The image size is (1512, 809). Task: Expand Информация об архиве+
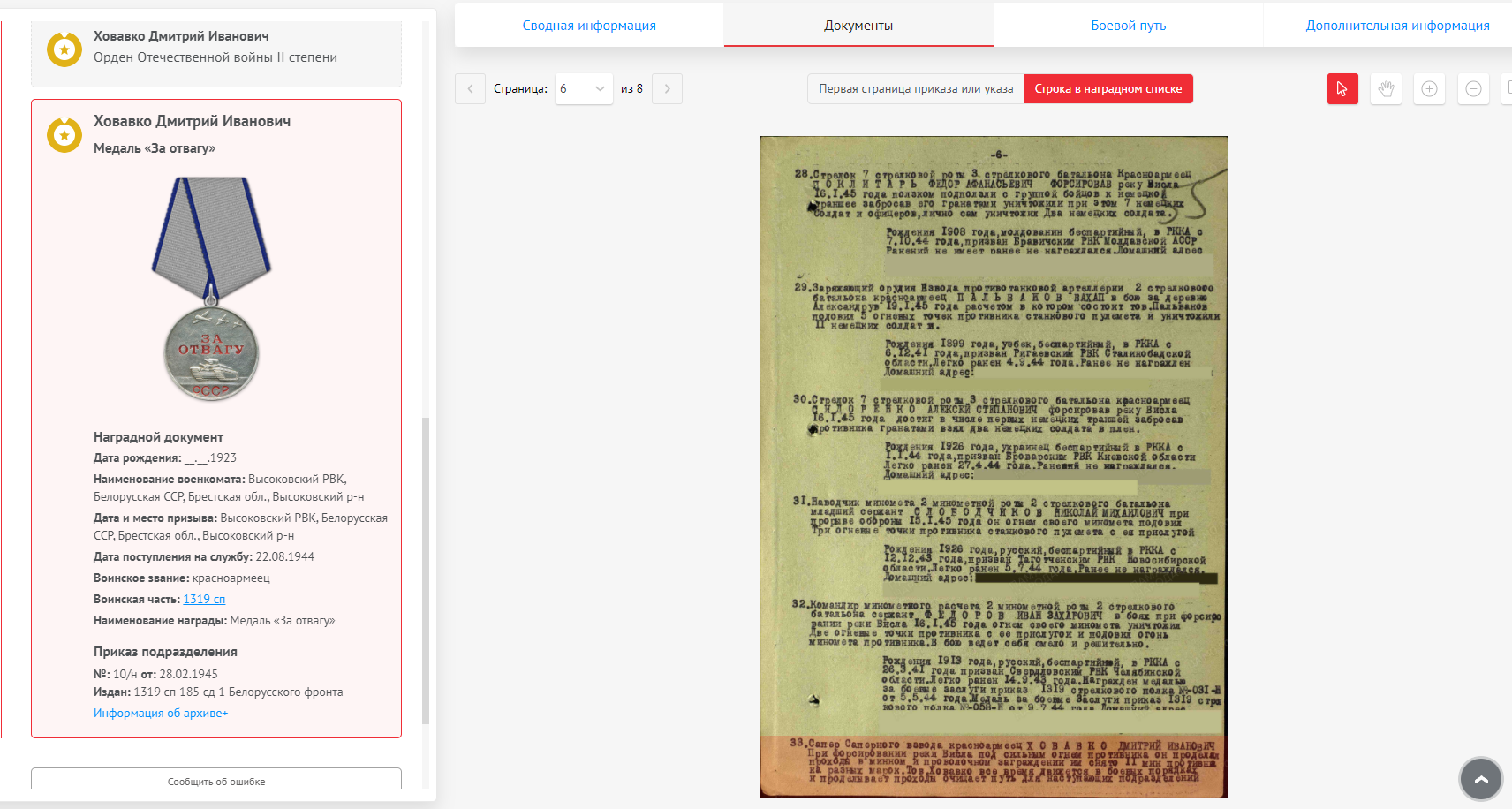click(161, 714)
